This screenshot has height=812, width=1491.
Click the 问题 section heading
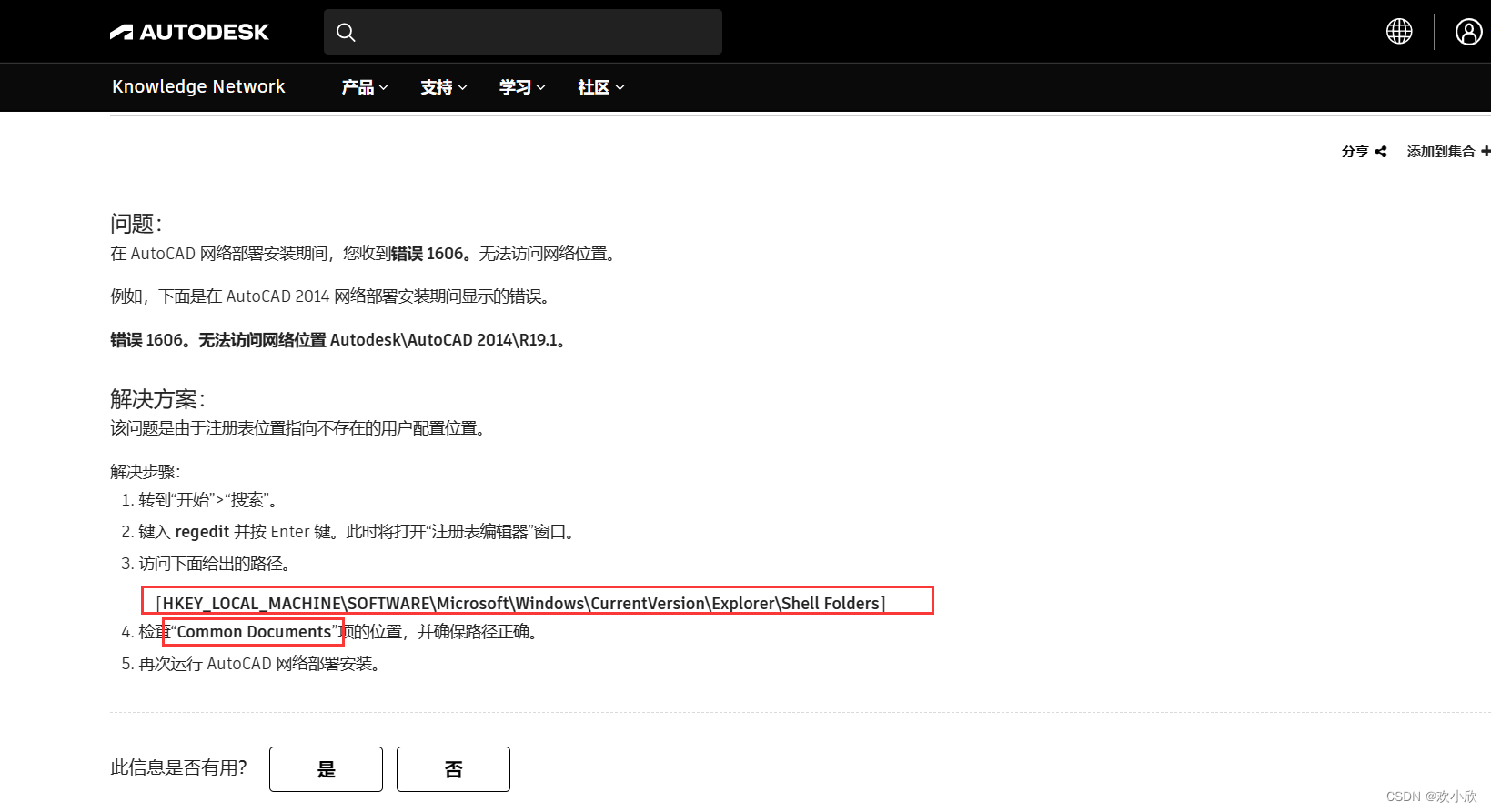[x=136, y=224]
